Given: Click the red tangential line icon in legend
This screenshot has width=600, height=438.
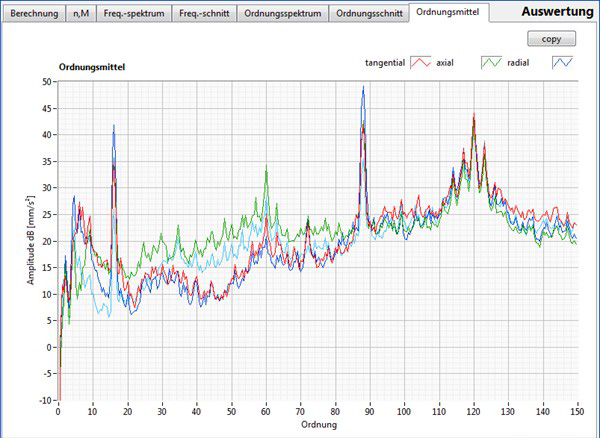Looking at the screenshot, I should pyautogui.click(x=421, y=62).
